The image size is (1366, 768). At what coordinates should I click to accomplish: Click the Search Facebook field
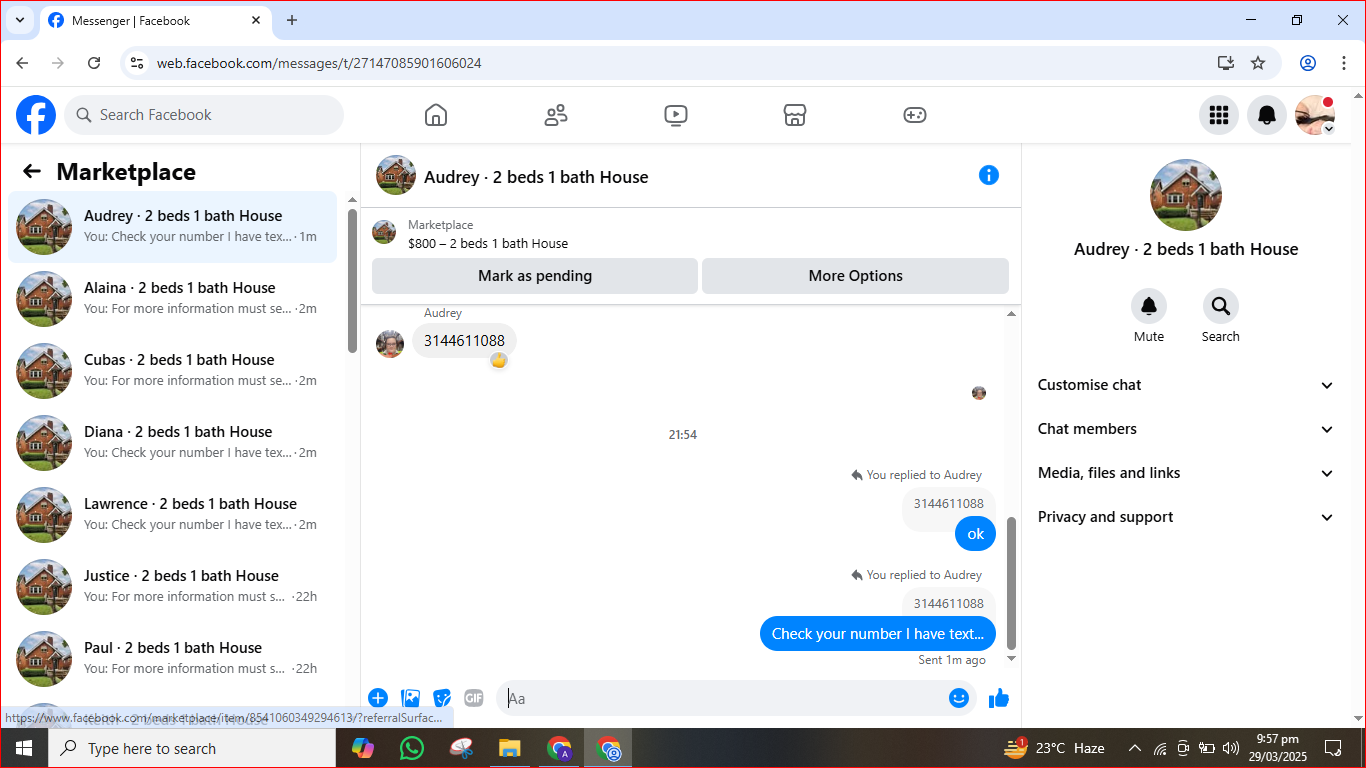coord(204,115)
